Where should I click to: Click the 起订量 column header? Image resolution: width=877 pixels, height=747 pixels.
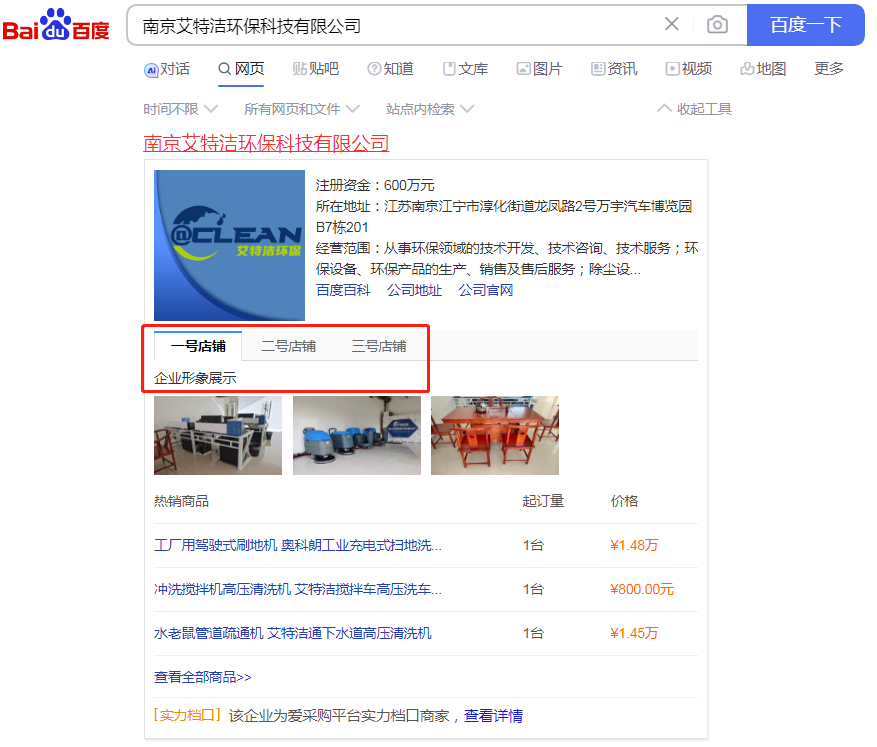[543, 501]
